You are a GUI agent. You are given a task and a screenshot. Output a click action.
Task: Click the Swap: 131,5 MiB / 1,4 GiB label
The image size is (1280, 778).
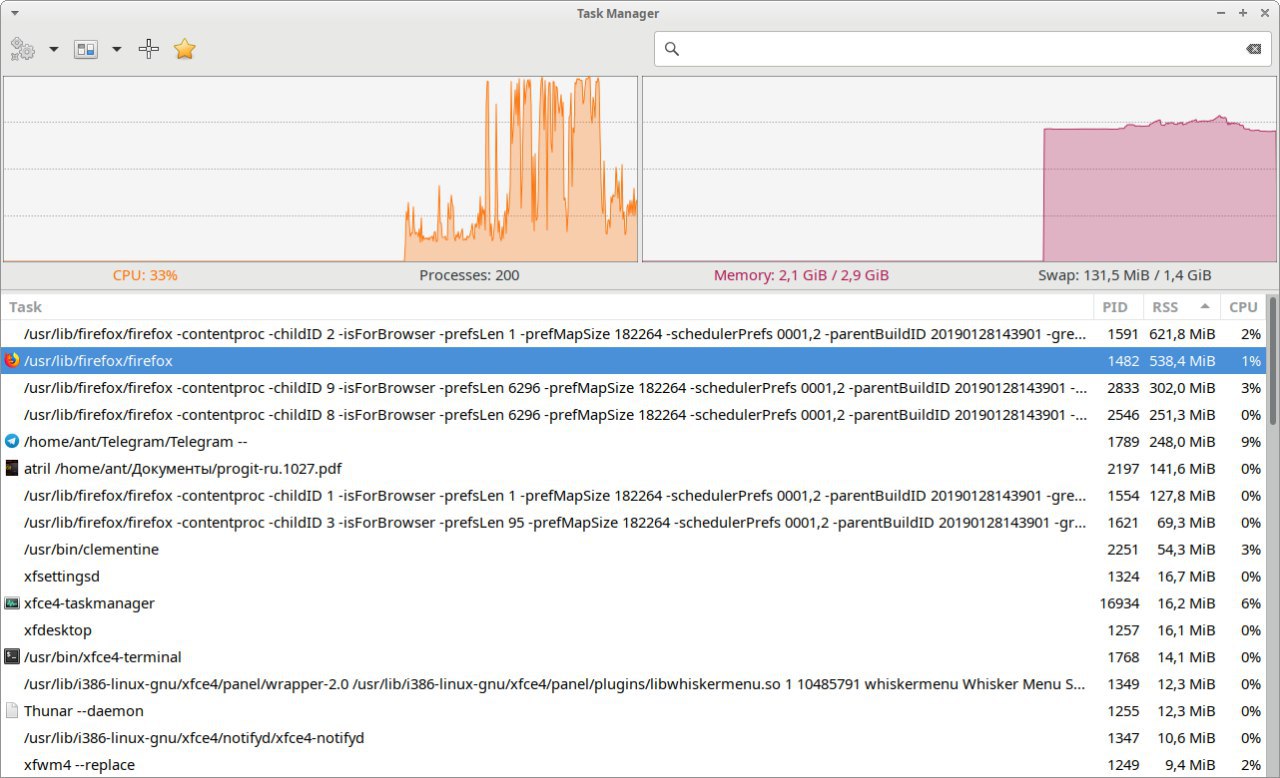click(1125, 275)
